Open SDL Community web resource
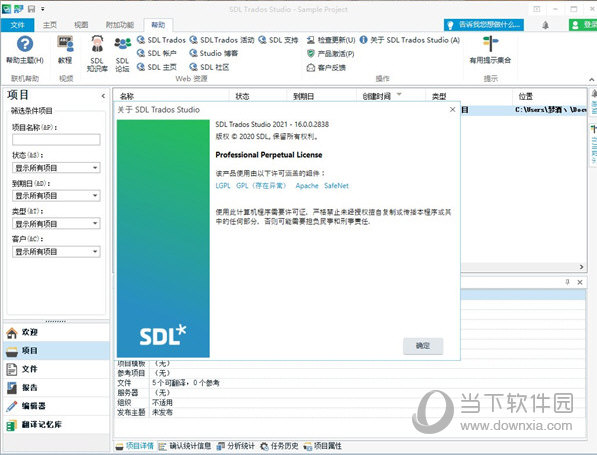 (209, 67)
